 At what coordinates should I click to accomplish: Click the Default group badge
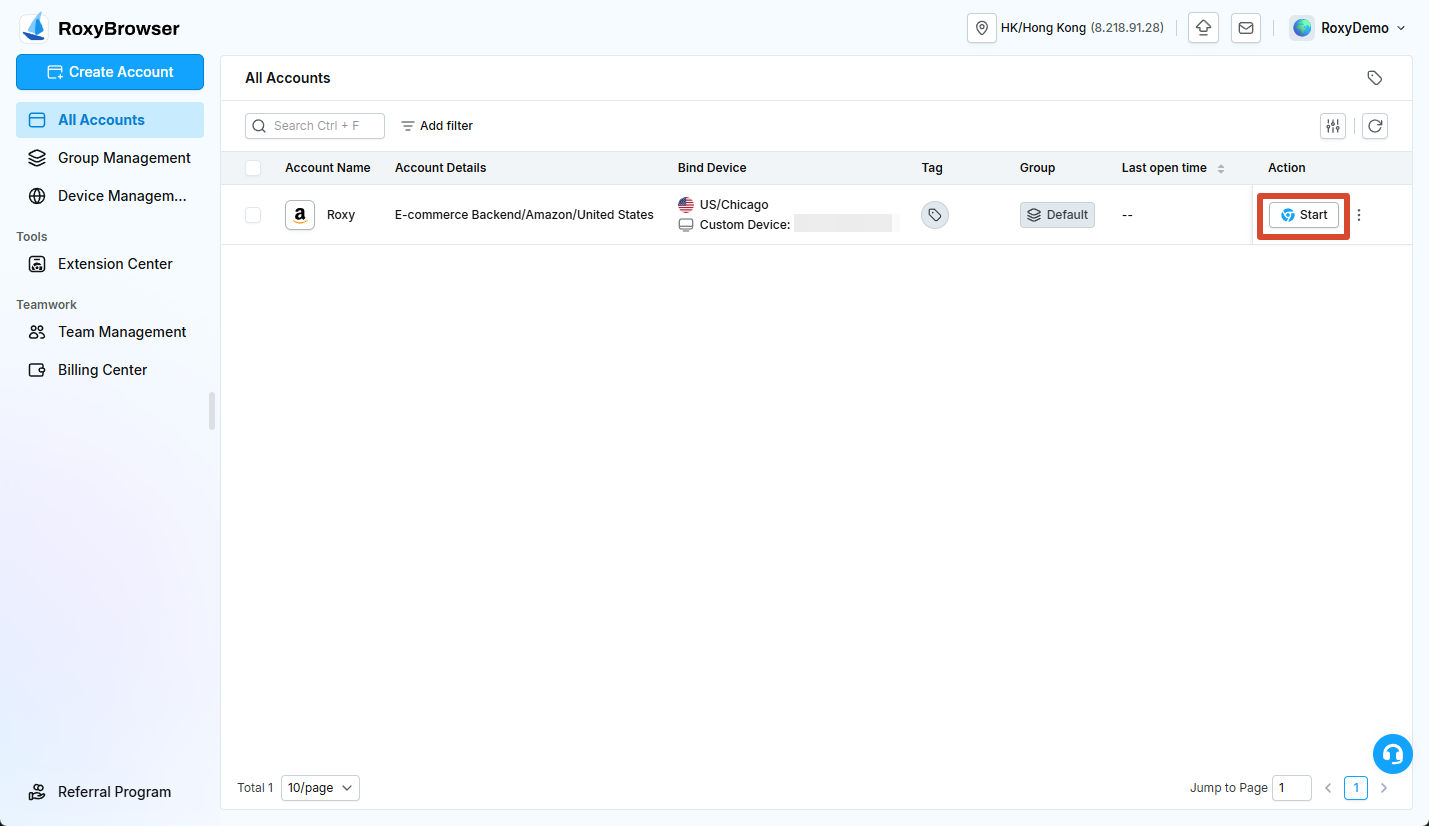[x=1057, y=215]
